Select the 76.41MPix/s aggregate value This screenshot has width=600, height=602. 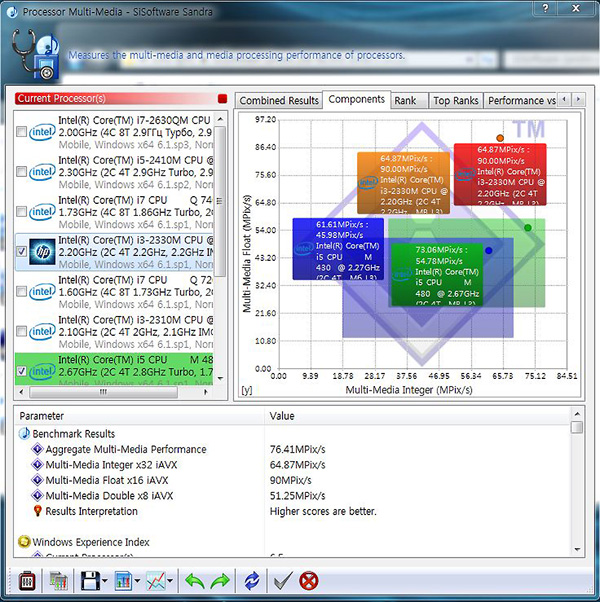(298, 449)
